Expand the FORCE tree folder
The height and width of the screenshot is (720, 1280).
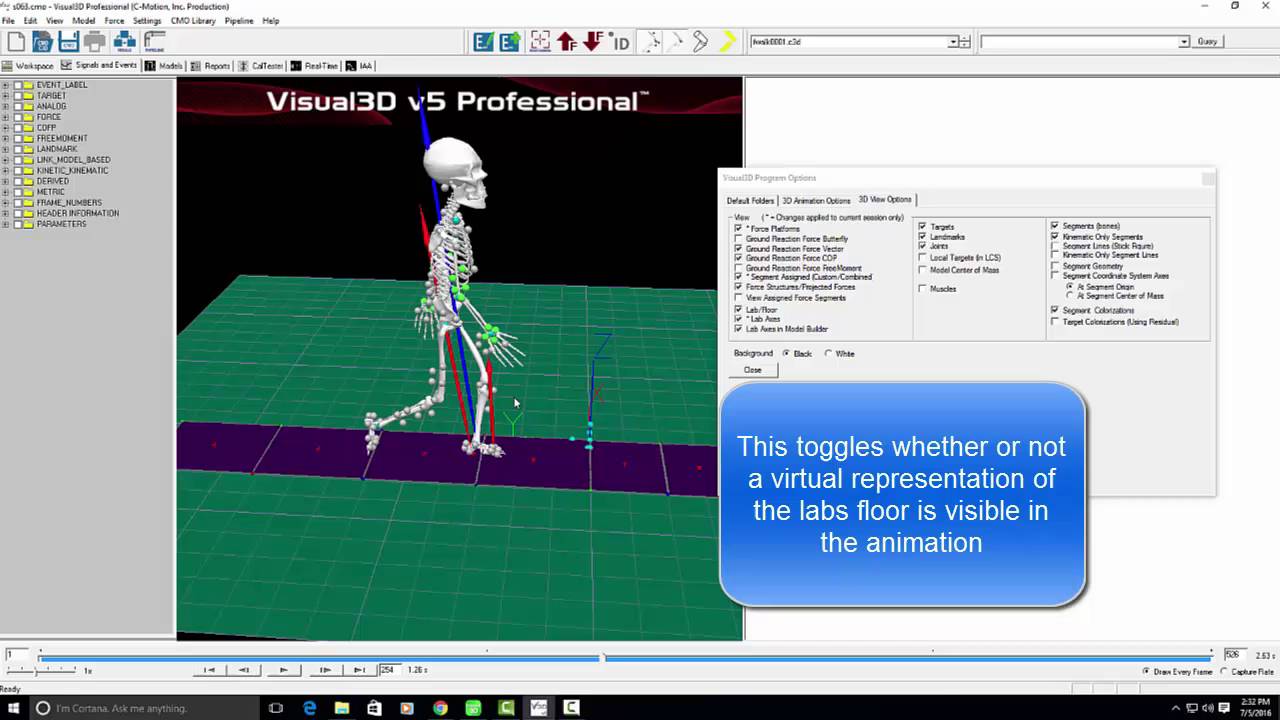tap(6, 117)
